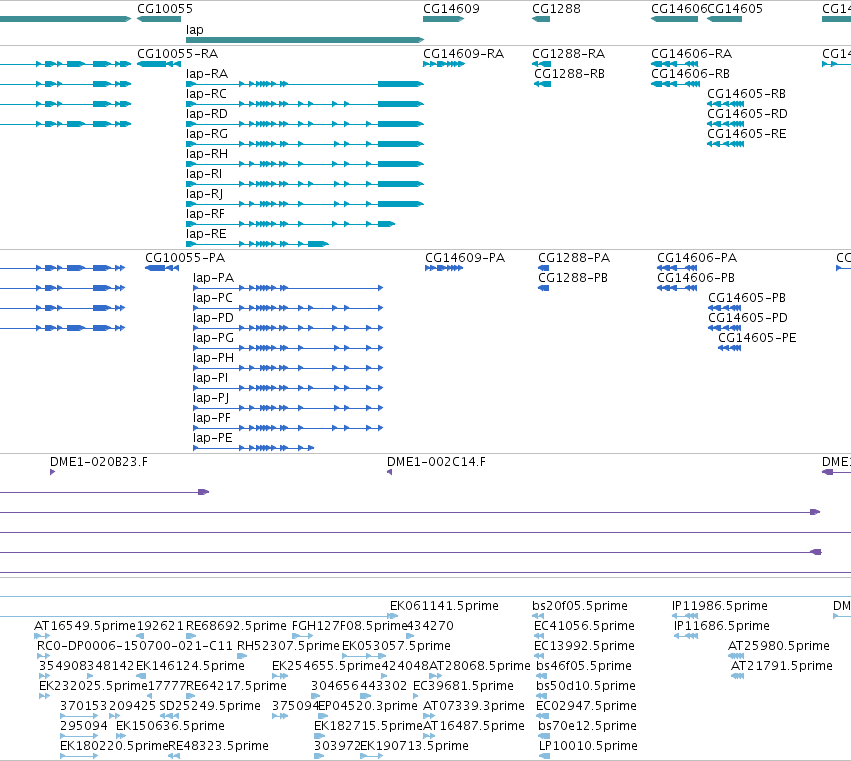Select the CG1288 gene label
The width and height of the screenshot is (851, 761).
556,9
